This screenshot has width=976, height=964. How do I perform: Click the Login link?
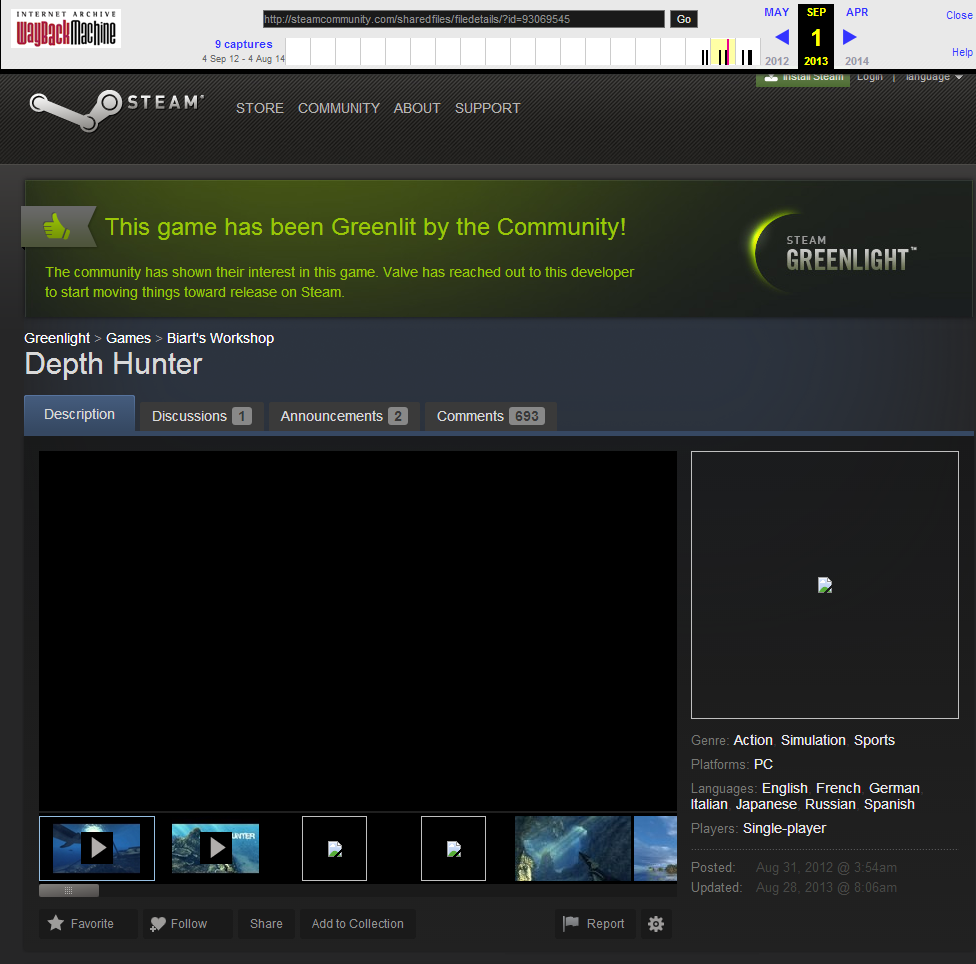coord(870,77)
